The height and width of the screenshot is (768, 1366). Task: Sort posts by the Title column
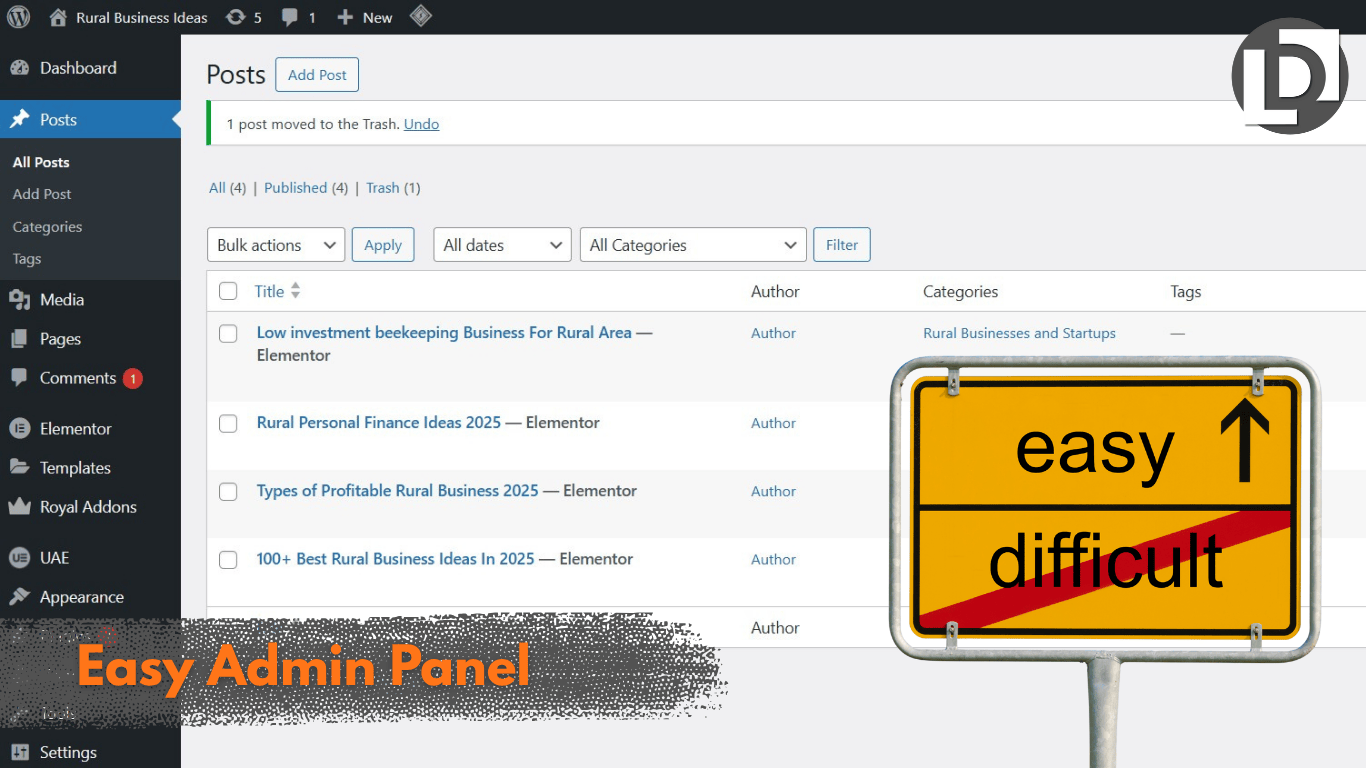point(270,291)
